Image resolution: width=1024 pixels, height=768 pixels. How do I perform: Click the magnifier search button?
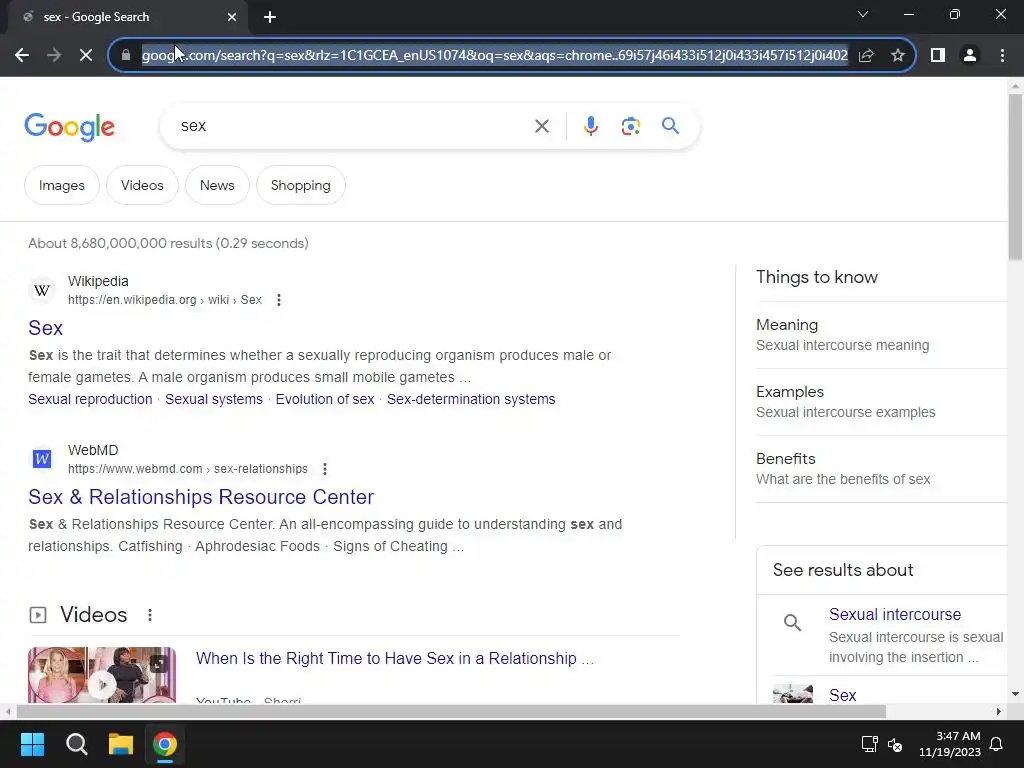pos(670,125)
